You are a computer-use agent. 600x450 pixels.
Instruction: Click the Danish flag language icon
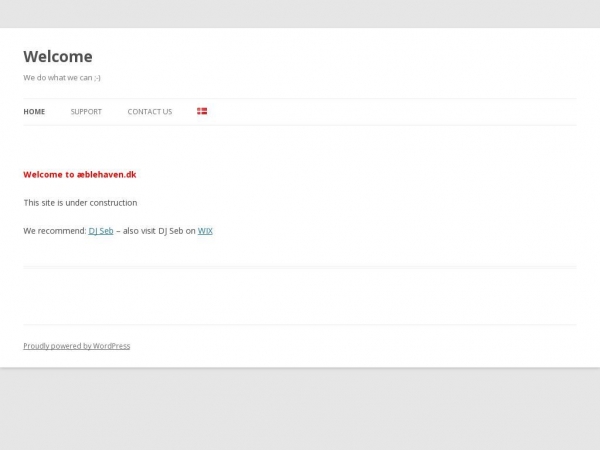202,111
